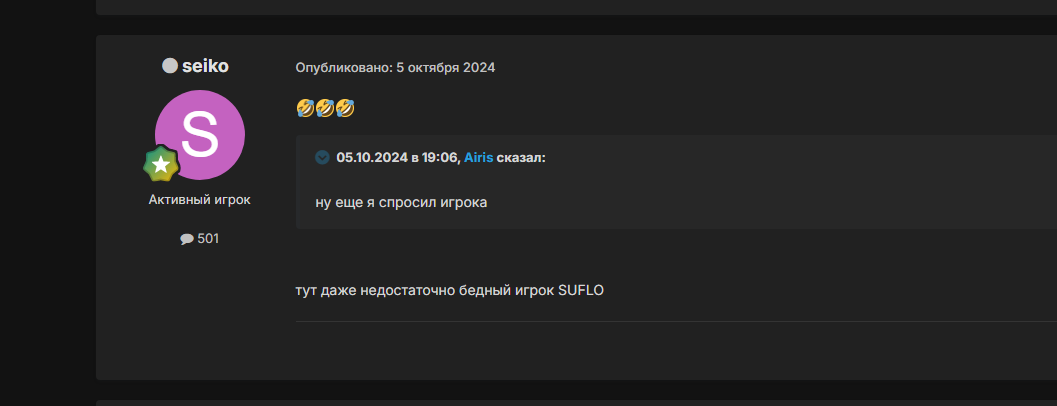Click the 05.10.2024 в 19:06 quote timestamp
This screenshot has height=406, width=1057.
pyautogui.click(x=398, y=158)
